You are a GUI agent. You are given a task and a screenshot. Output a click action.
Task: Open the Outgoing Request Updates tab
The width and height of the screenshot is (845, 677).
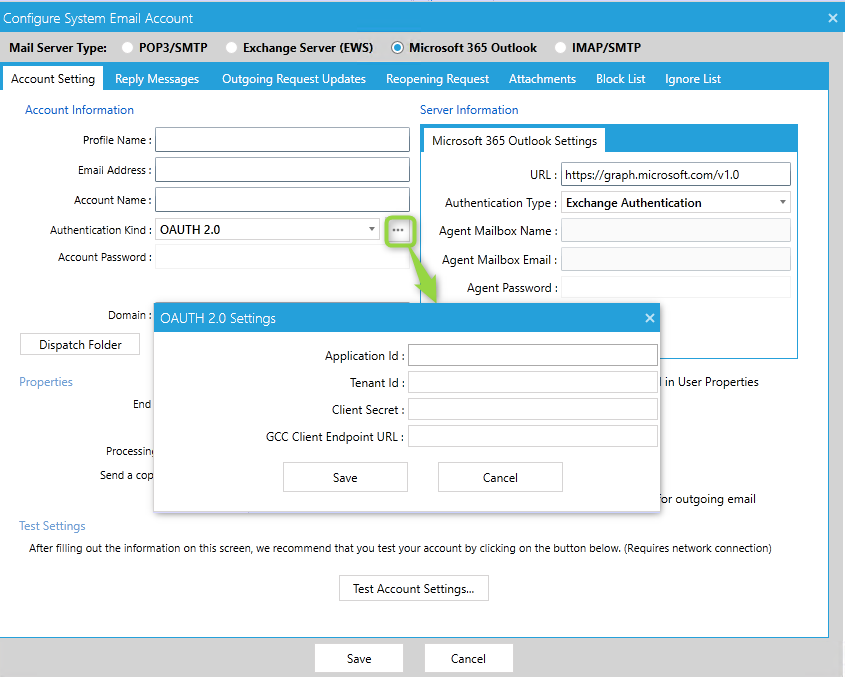point(294,79)
